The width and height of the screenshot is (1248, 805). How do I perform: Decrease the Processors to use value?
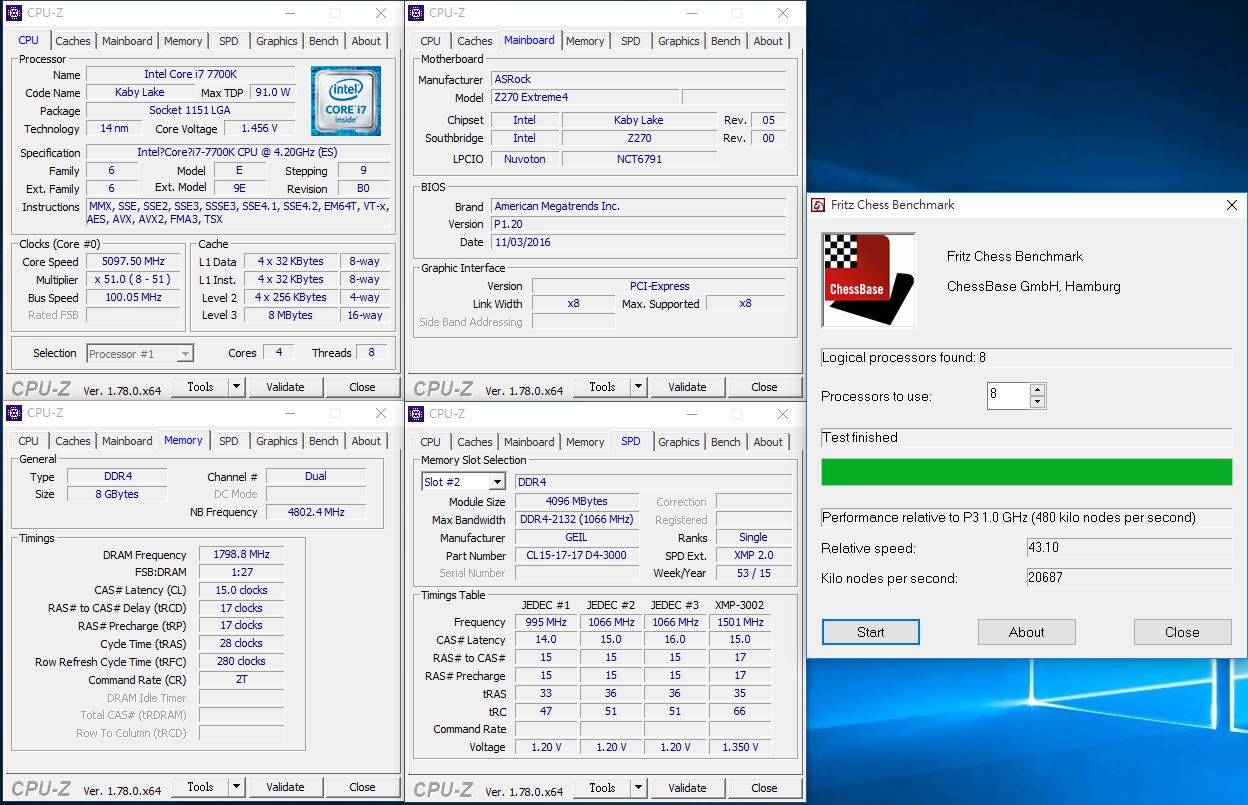[1037, 402]
